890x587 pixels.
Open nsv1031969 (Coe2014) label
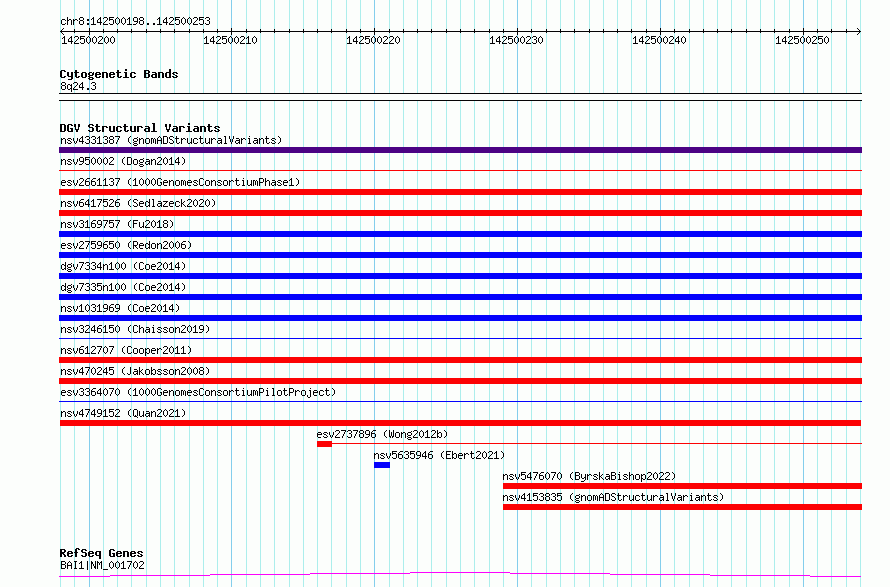(120, 308)
